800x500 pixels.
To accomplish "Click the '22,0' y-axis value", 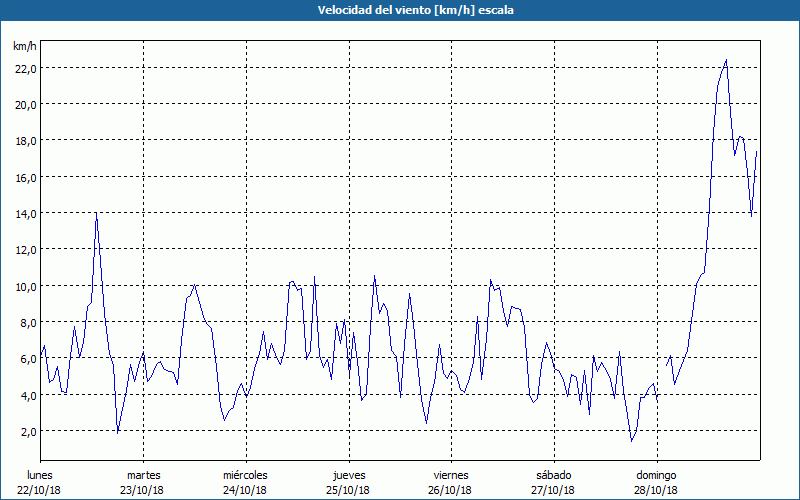I will [x=26, y=69].
